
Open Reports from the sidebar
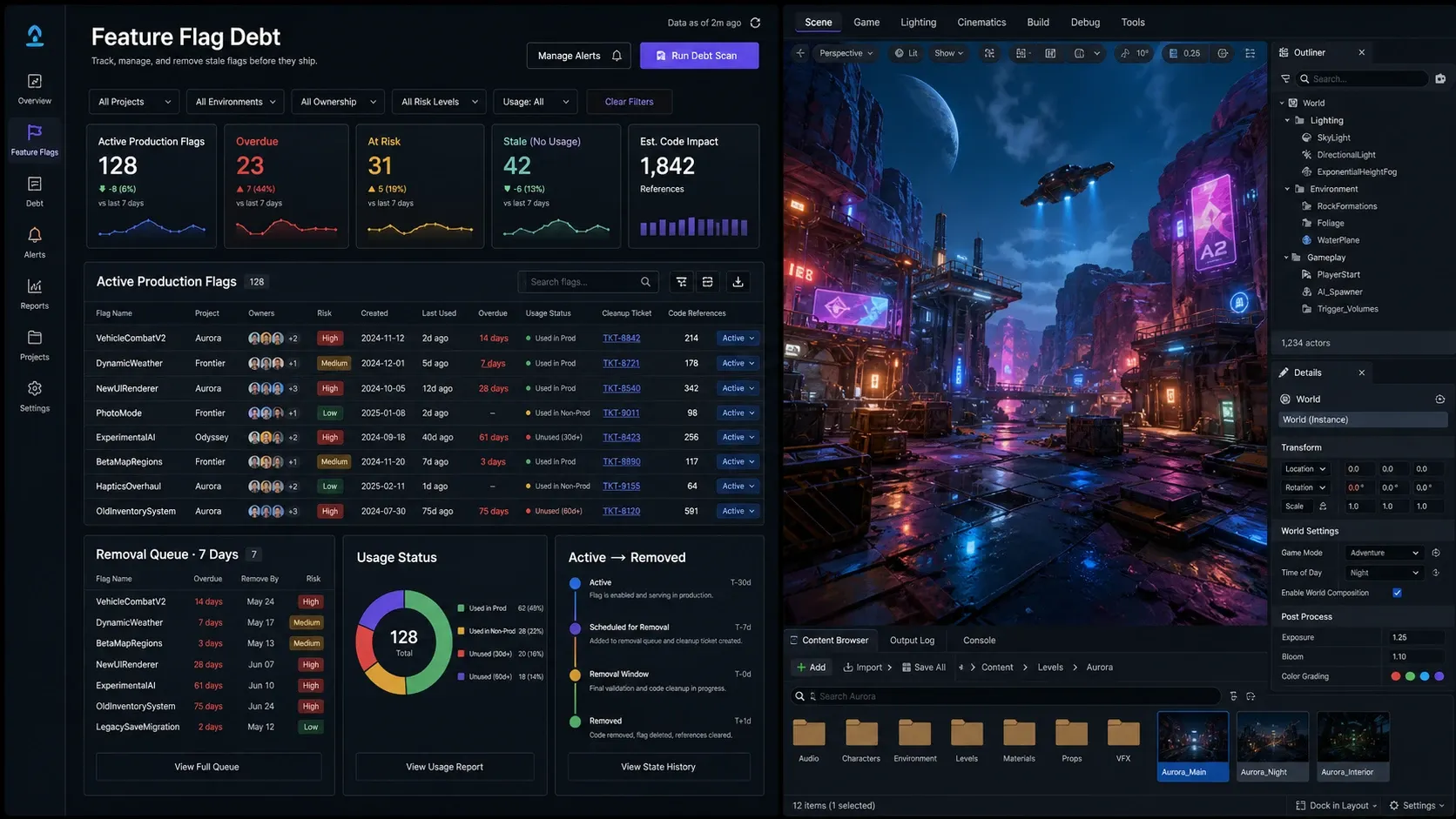point(35,294)
